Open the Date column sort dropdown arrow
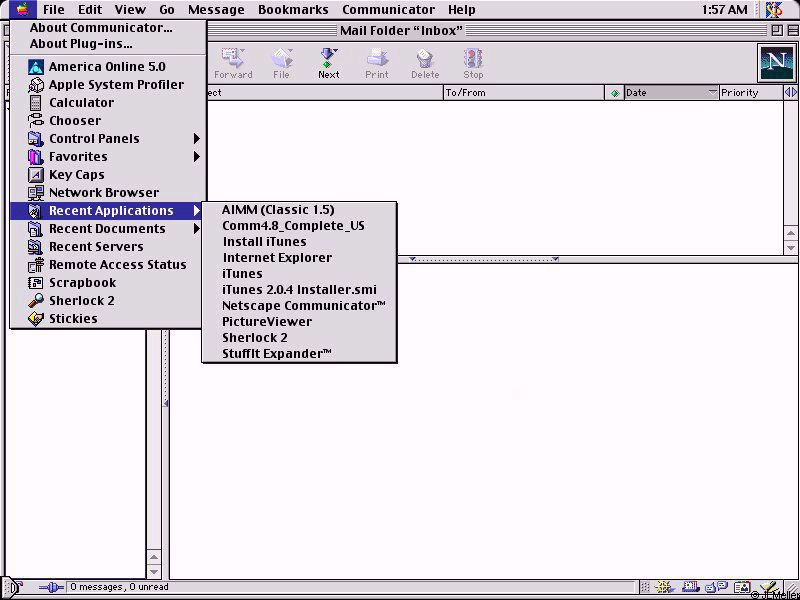Screen dimensions: 800x600 pos(713,93)
